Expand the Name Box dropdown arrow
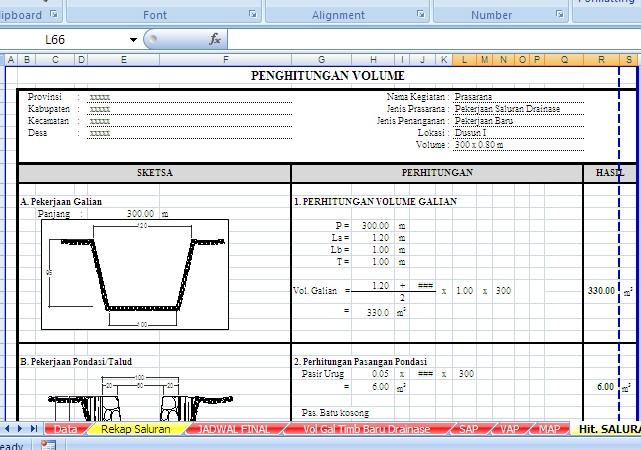Image resolution: width=641 pixels, height=450 pixels. 133,40
